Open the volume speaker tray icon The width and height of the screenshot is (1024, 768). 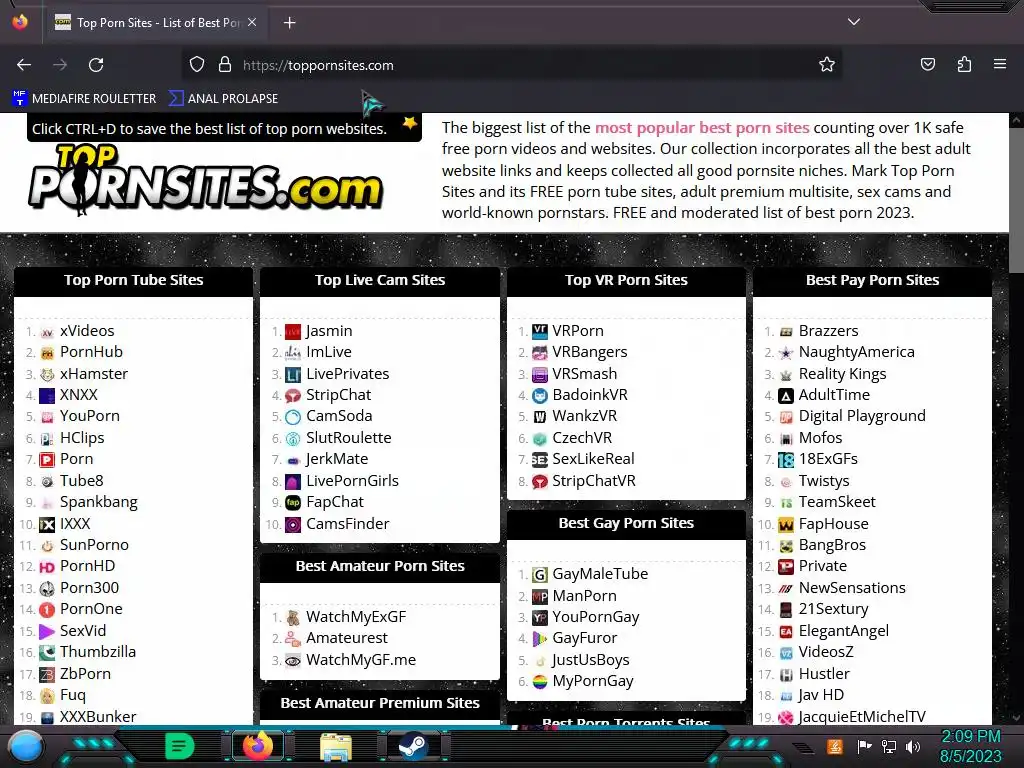pyautogui.click(x=913, y=746)
